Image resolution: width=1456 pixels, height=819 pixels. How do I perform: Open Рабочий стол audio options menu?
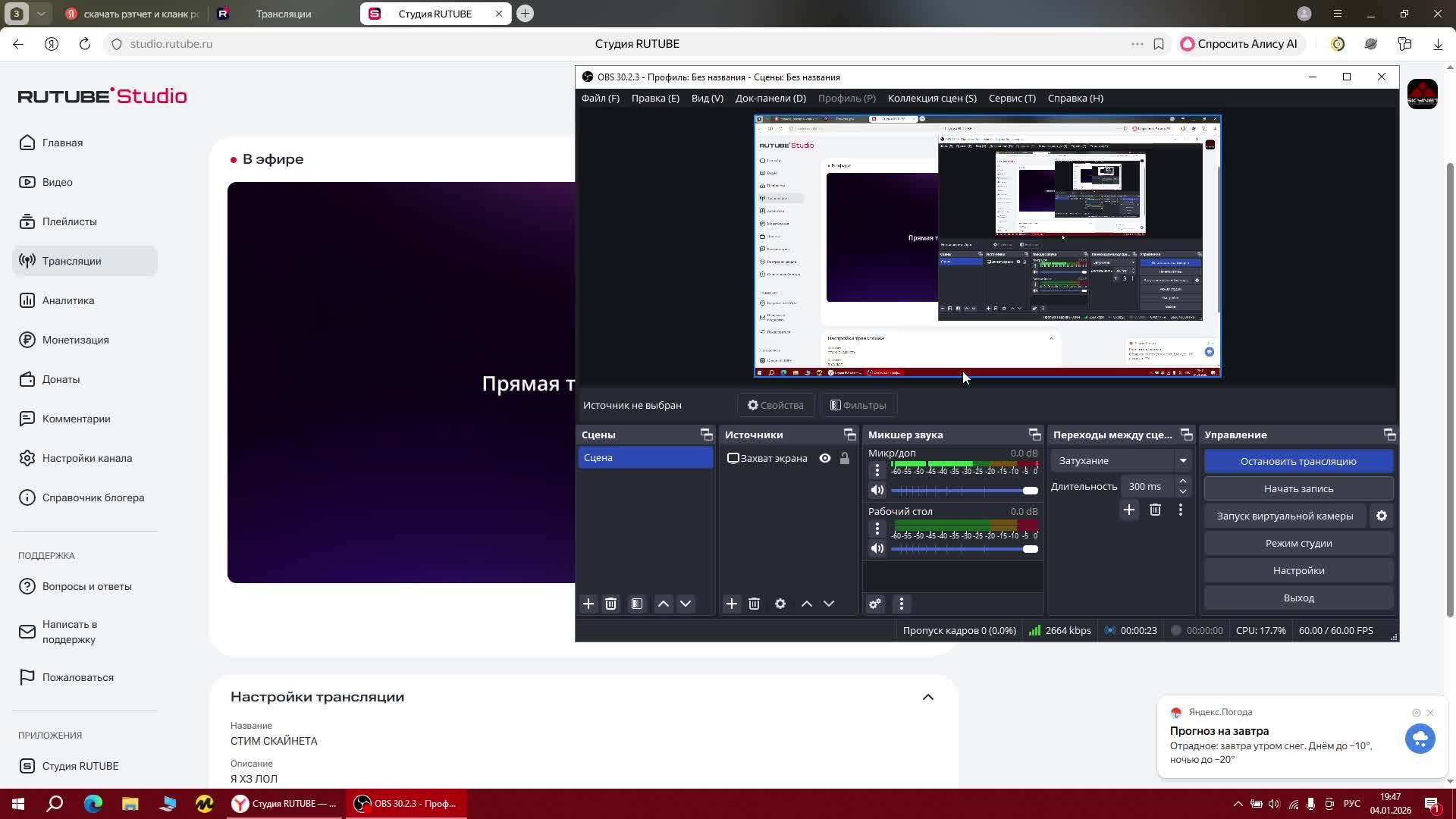pyautogui.click(x=877, y=529)
